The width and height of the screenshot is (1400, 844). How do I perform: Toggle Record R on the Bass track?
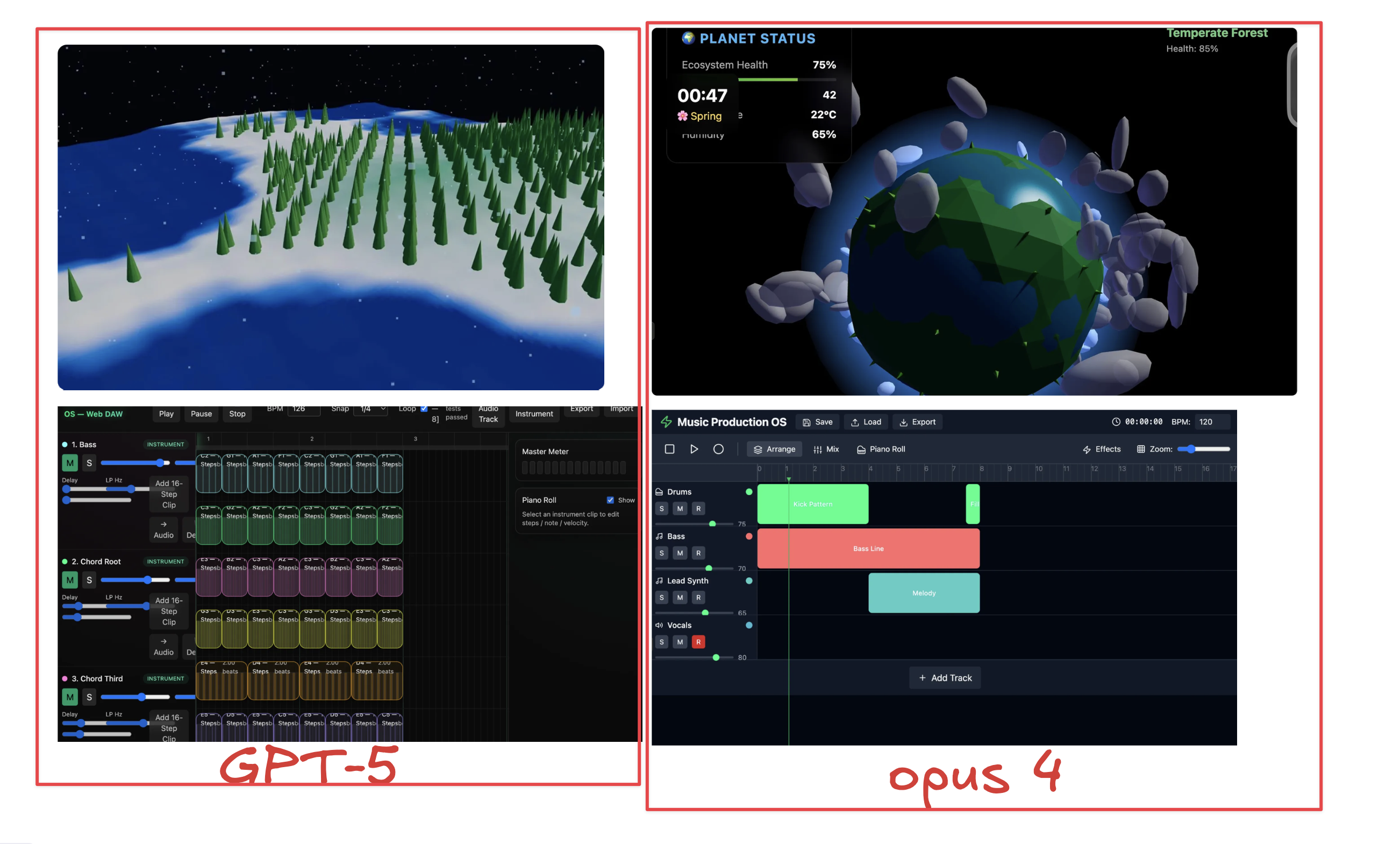698,553
